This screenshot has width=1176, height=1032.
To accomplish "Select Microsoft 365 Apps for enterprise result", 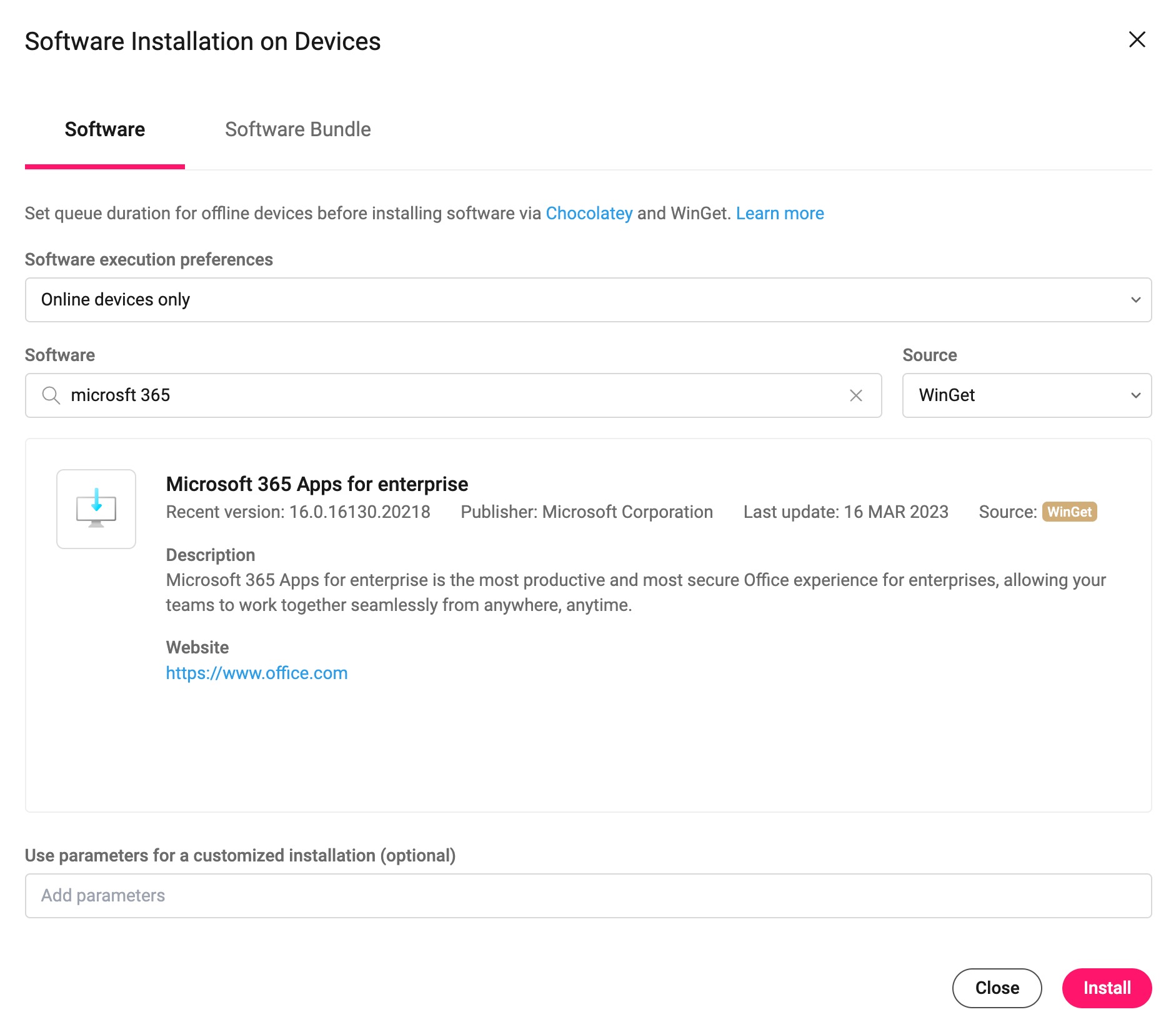I will click(x=317, y=484).
